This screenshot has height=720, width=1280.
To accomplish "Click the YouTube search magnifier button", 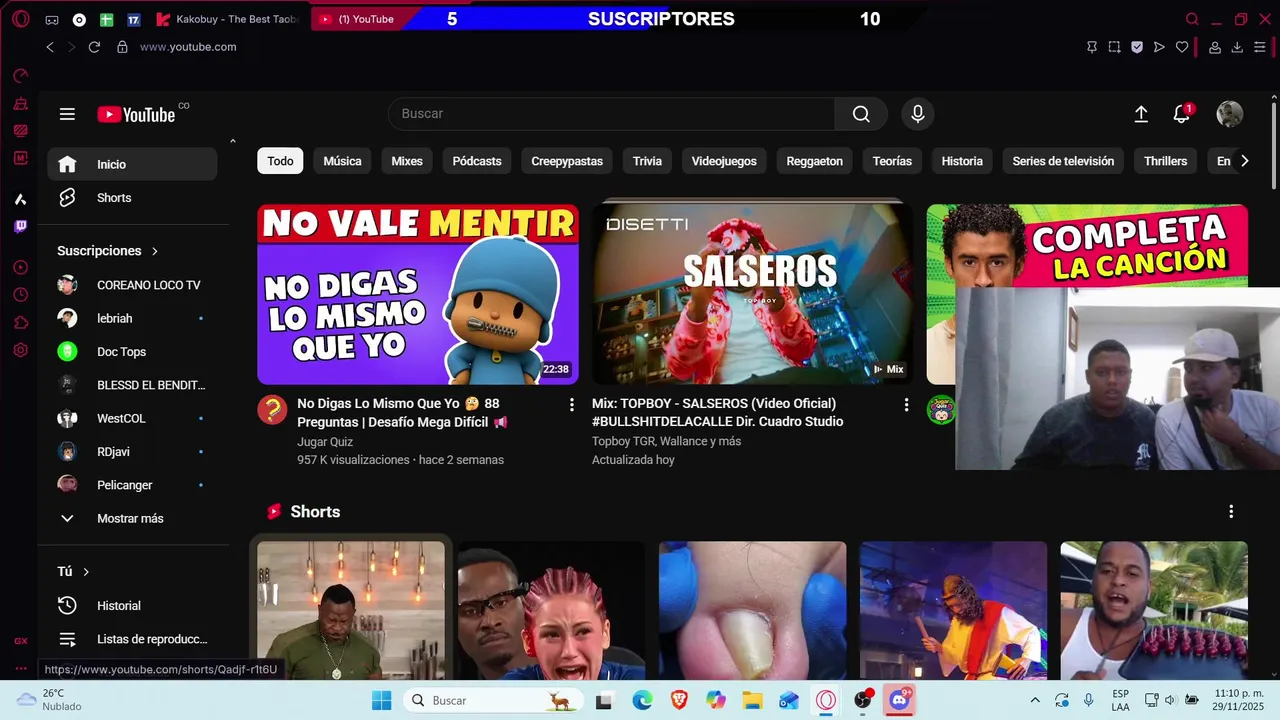I will click(x=861, y=114).
